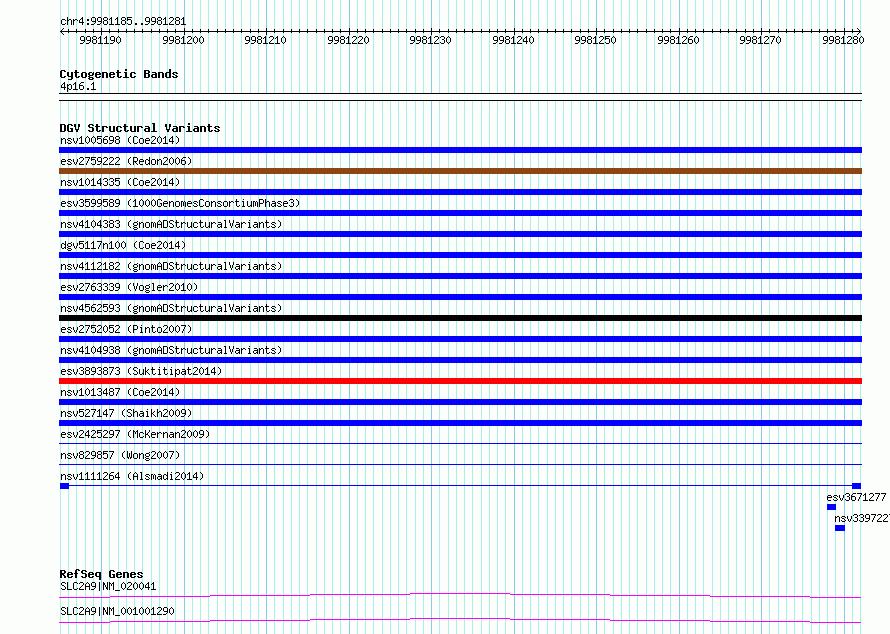Select the blue bar under dgv5117n100

point(460,255)
